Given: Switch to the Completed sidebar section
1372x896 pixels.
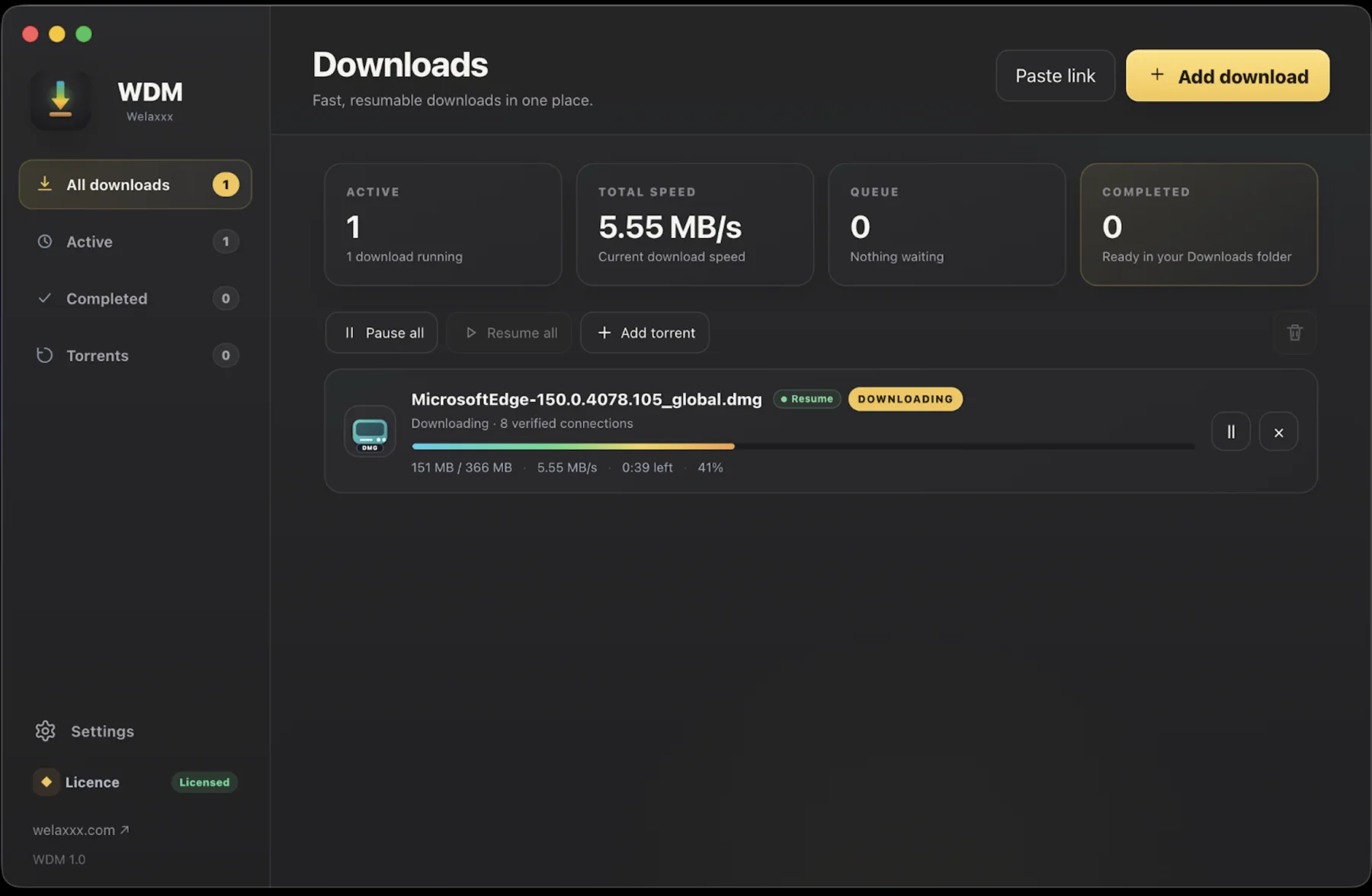Looking at the screenshot, I should 135,298.
